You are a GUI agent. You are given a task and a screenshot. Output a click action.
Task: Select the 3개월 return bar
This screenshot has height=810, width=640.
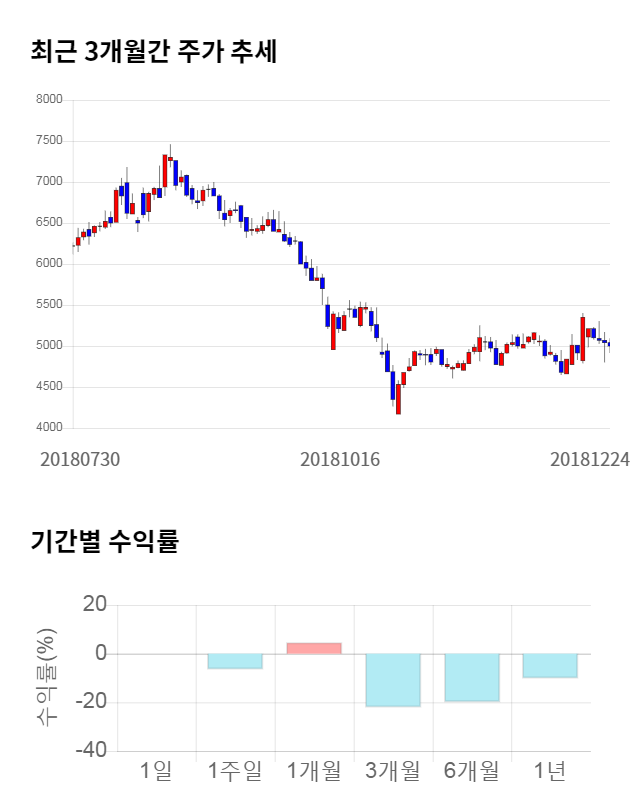pyautogui.click(x=393, y=680)
